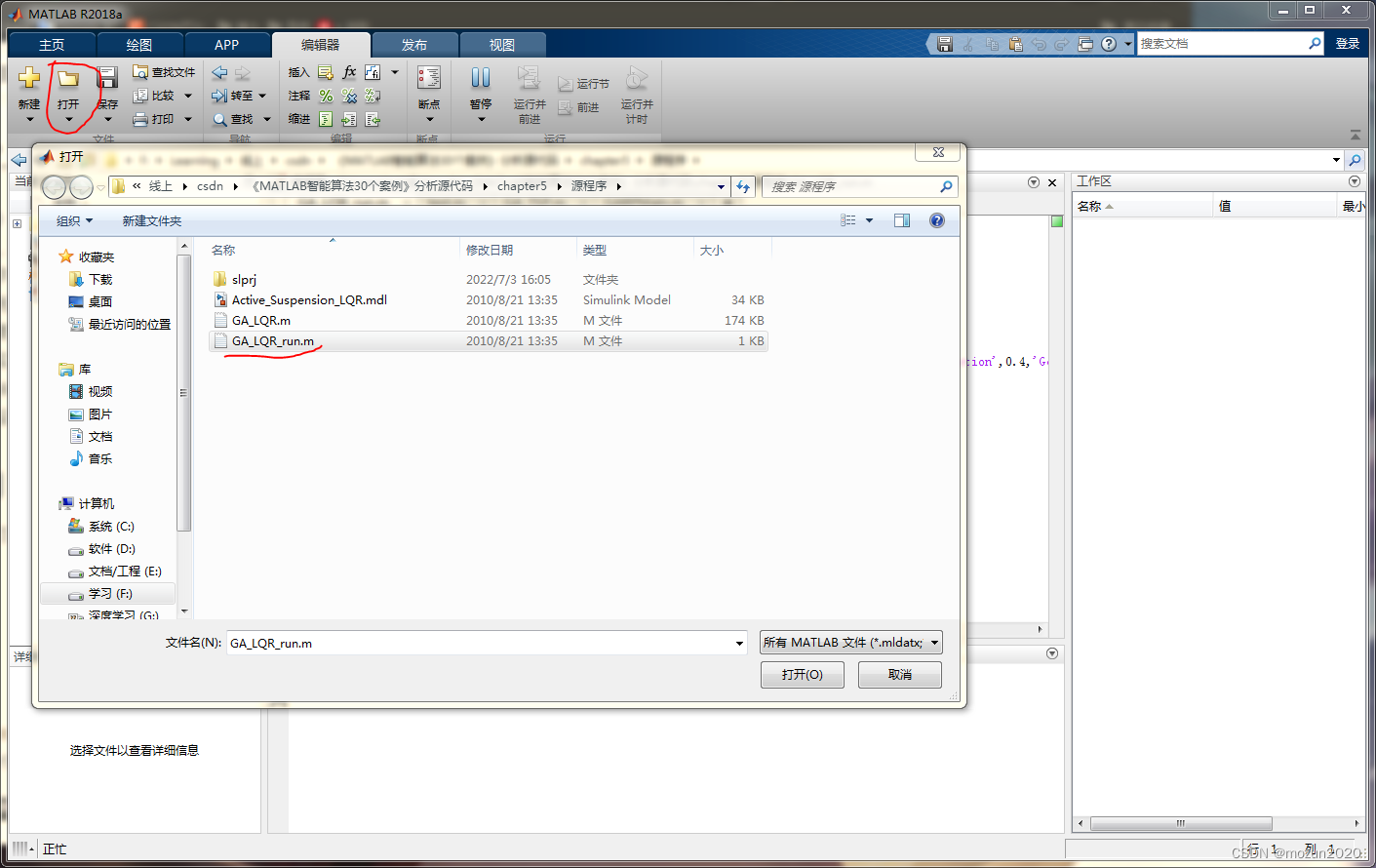Expand the 暂停 dropdown arrow

pyautogui.click(x=481, y=120)
